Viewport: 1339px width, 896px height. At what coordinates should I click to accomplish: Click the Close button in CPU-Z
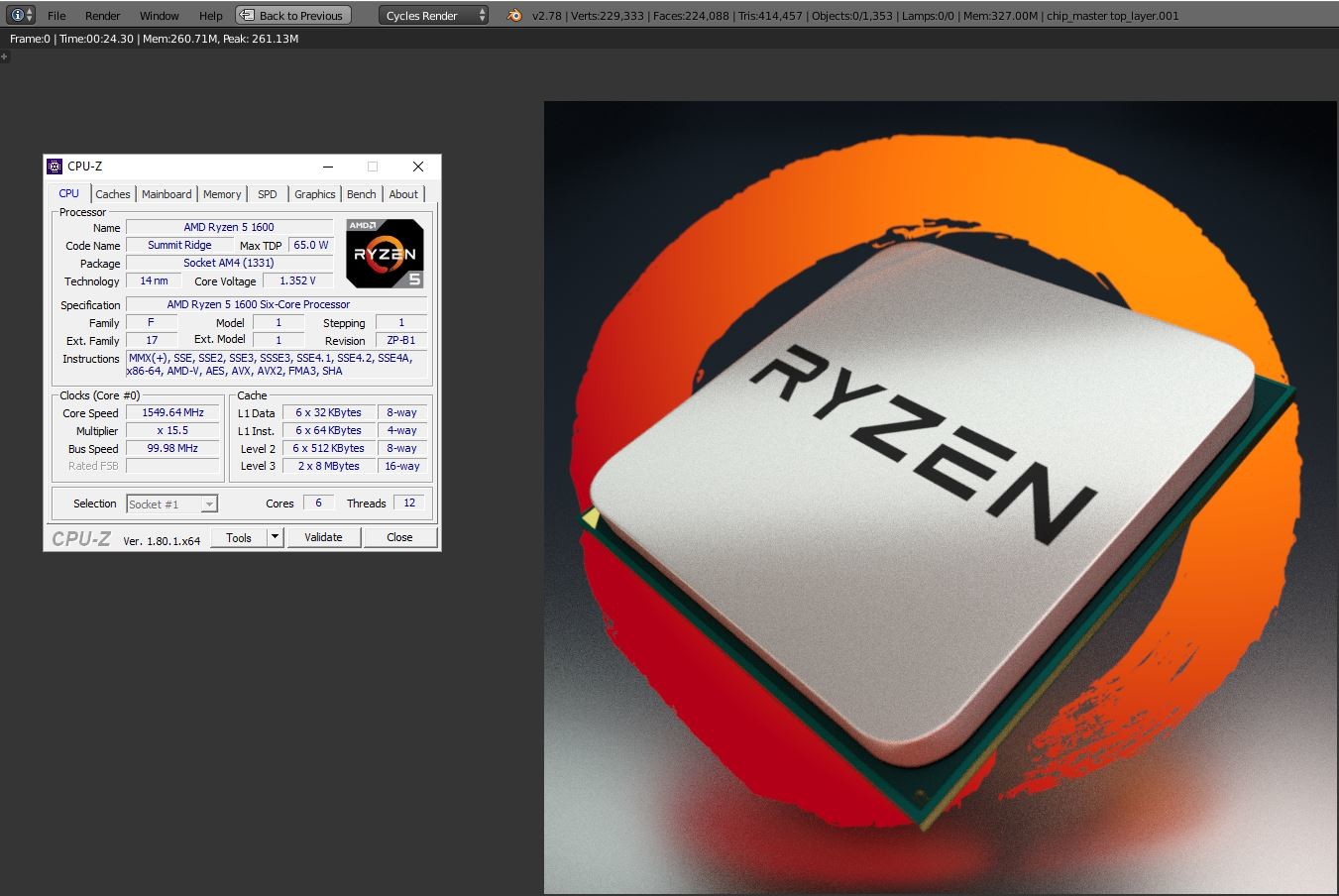point(399,537)
